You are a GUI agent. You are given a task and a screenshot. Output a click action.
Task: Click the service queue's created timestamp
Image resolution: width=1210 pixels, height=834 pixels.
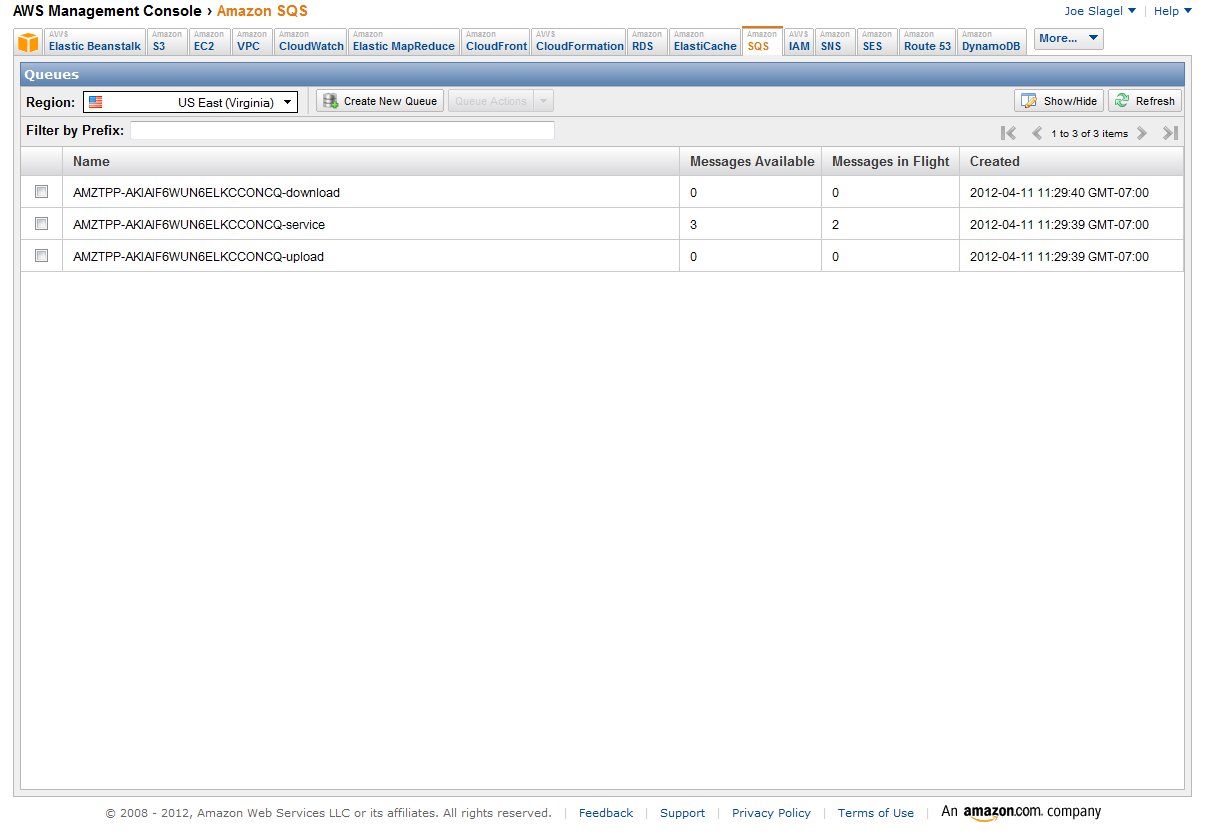click(1059, 224)
